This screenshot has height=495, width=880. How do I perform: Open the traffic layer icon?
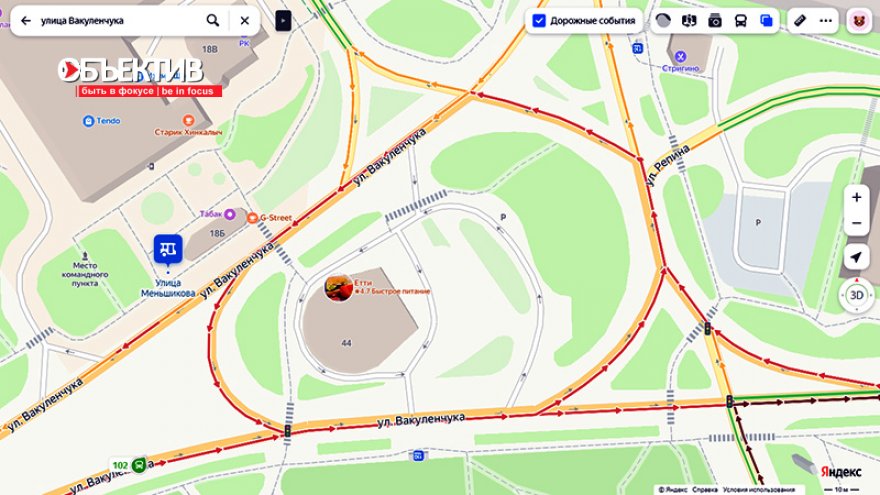pos(663,21)
